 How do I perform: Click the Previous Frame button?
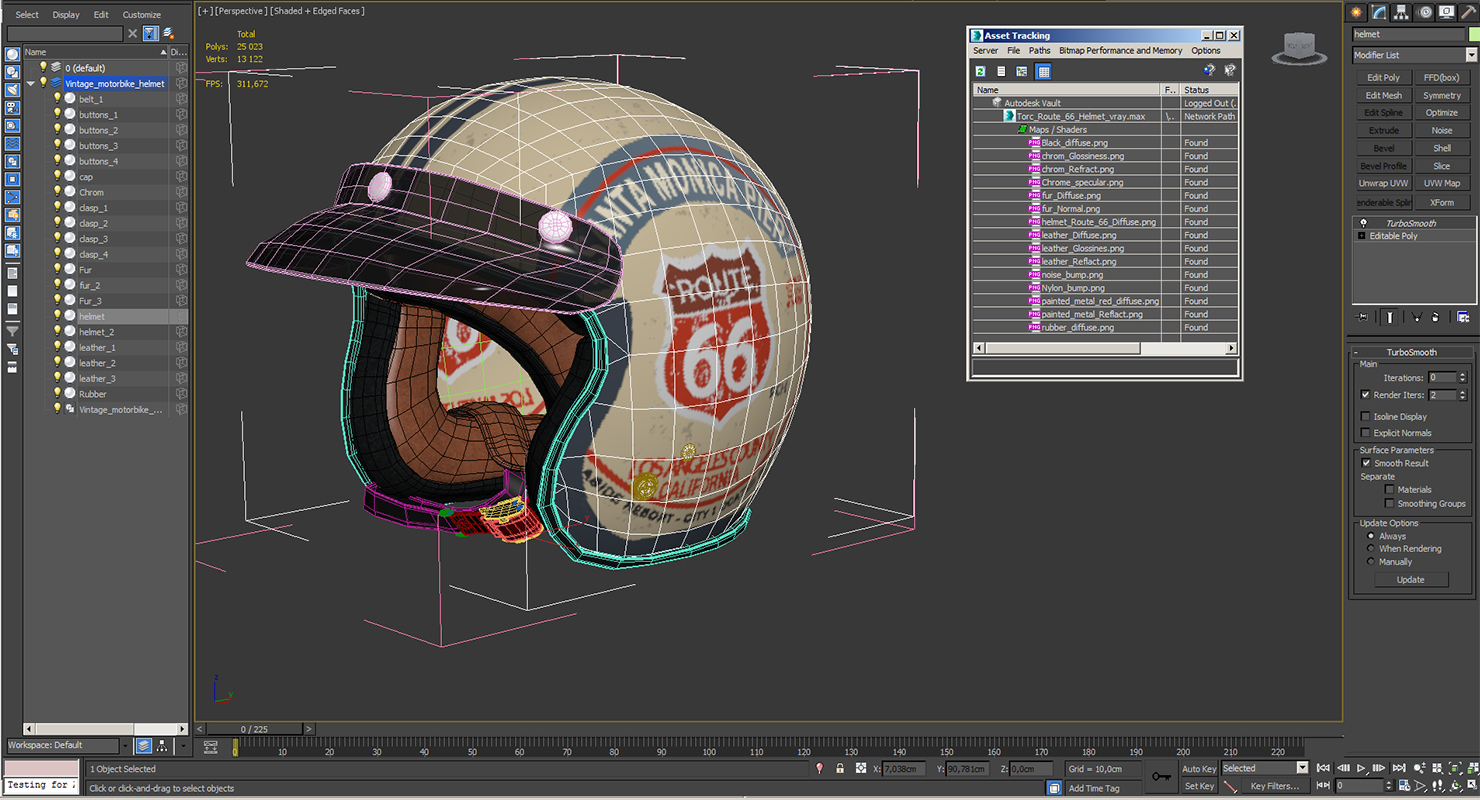(1342, 768)
